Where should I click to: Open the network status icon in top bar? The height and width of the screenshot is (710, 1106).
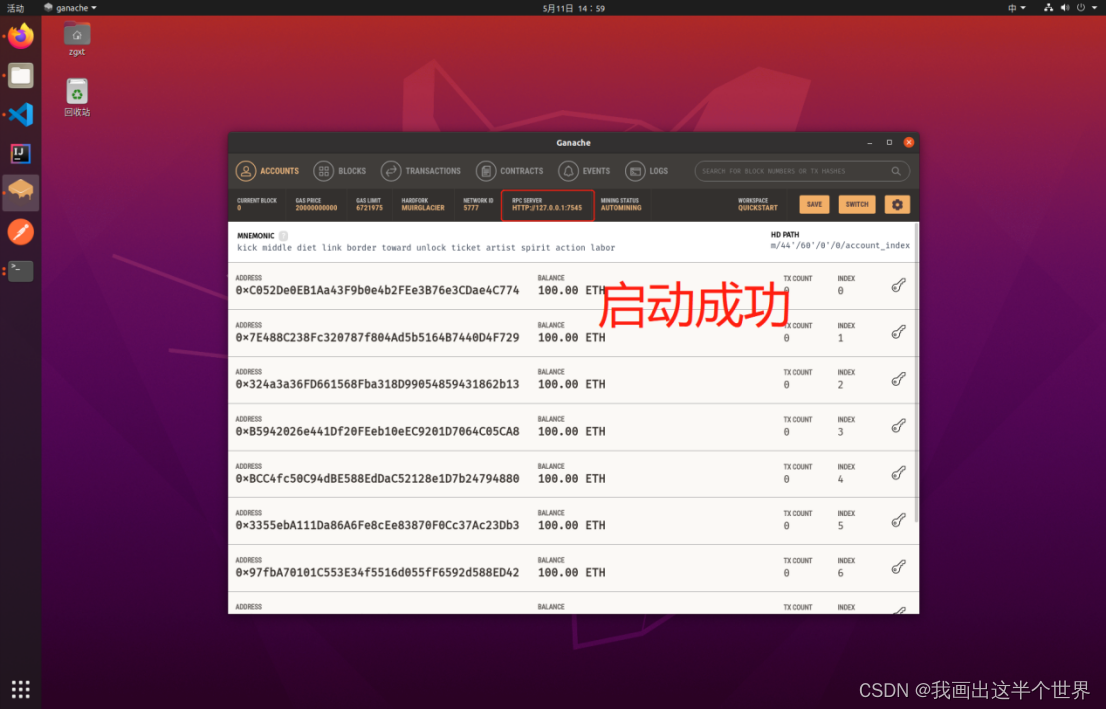click(x=1048, y=8)
